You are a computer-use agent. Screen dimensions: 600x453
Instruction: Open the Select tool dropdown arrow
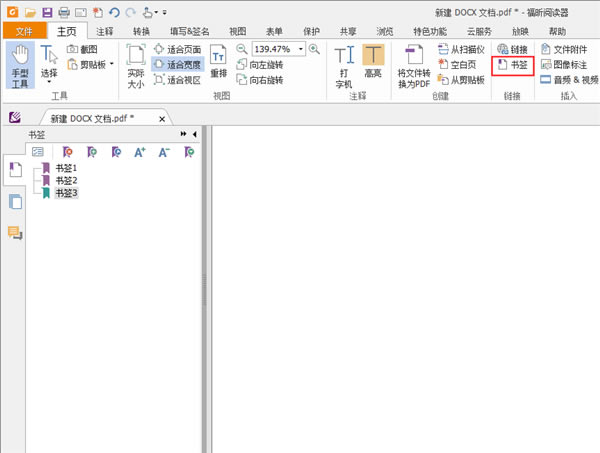coord(49,82)
